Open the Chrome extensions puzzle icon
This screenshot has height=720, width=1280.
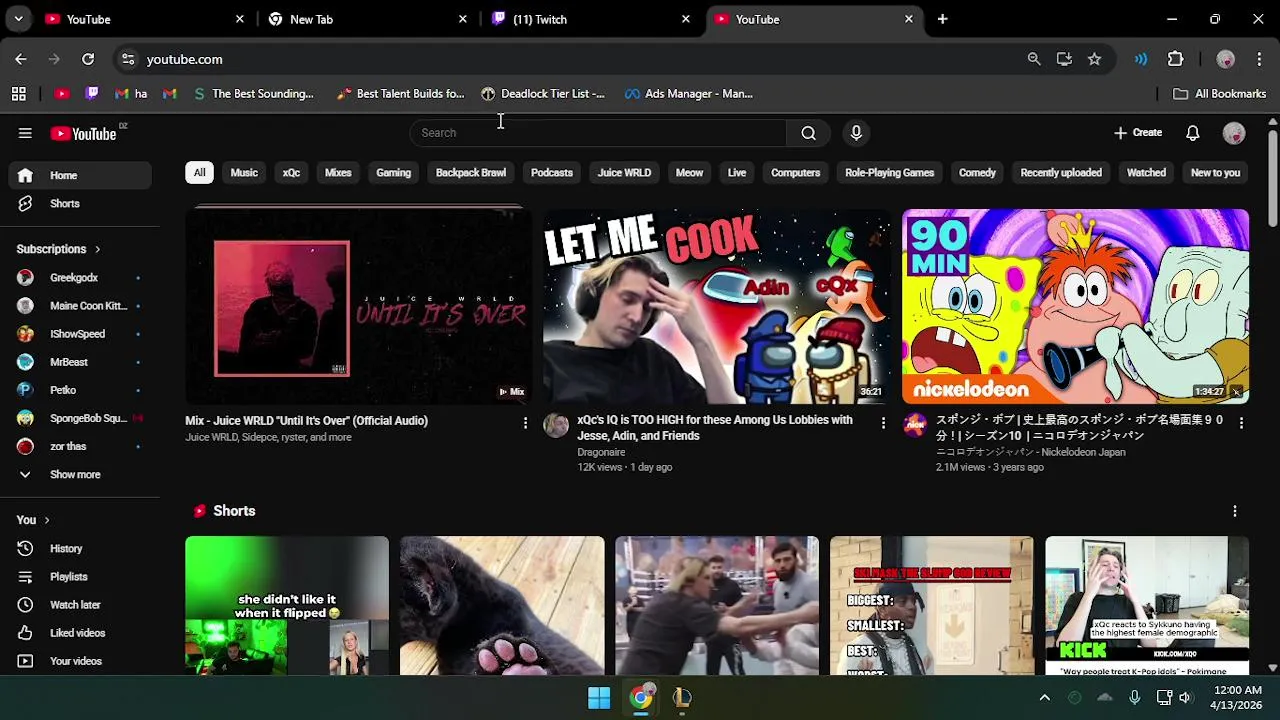[1175, 59]
